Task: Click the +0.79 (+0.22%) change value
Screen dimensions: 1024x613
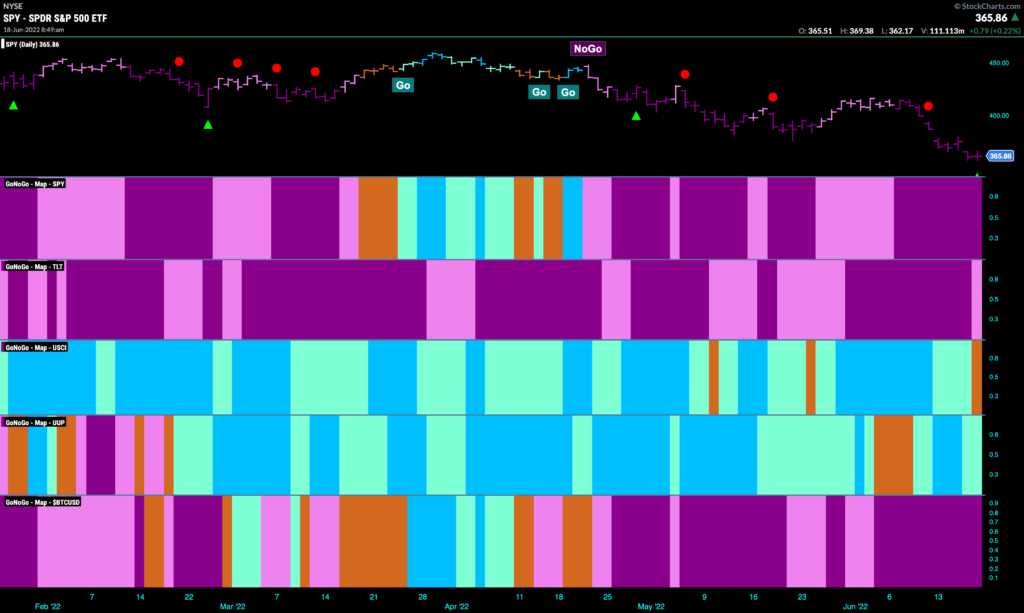Action: pyautogui.click(x=994, y=31)
